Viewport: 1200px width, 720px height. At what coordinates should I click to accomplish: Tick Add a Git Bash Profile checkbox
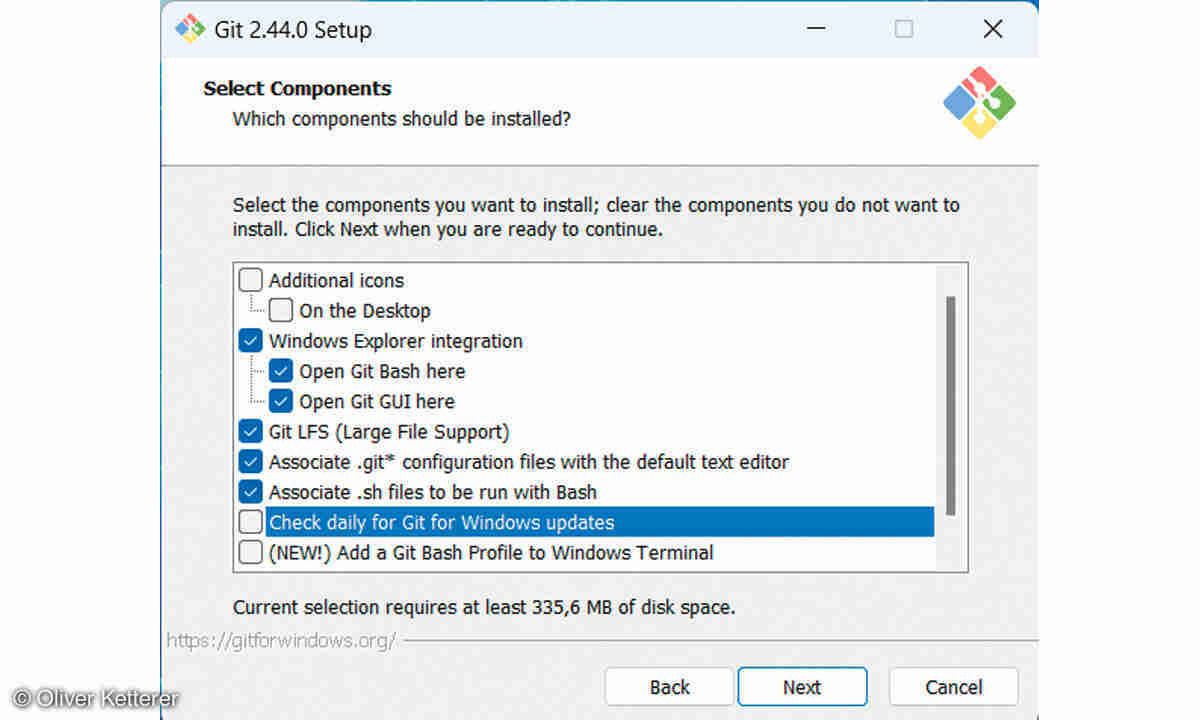pyautogui.click(x=251, y=552)
